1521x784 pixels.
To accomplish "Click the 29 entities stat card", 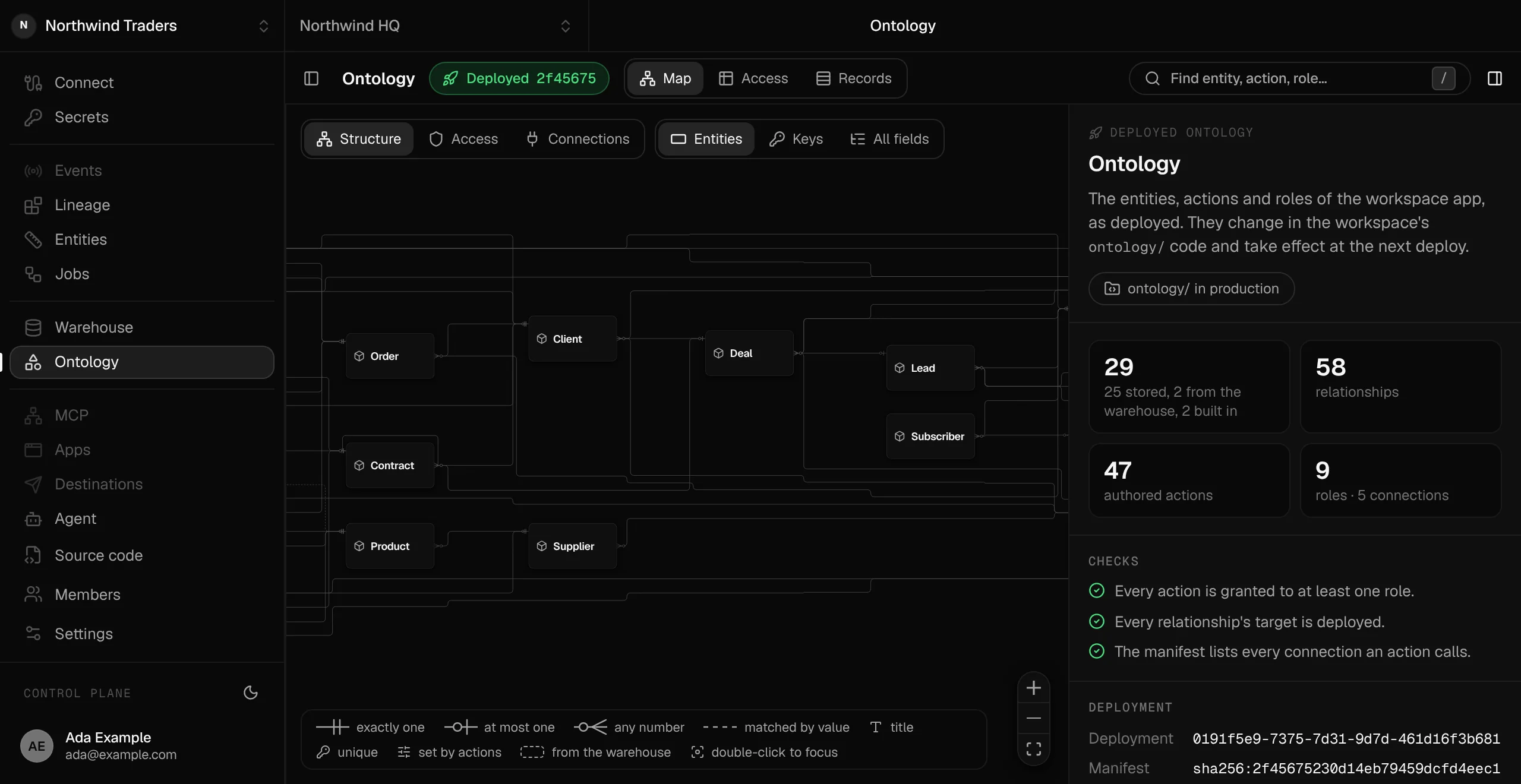I will 1189,387.
